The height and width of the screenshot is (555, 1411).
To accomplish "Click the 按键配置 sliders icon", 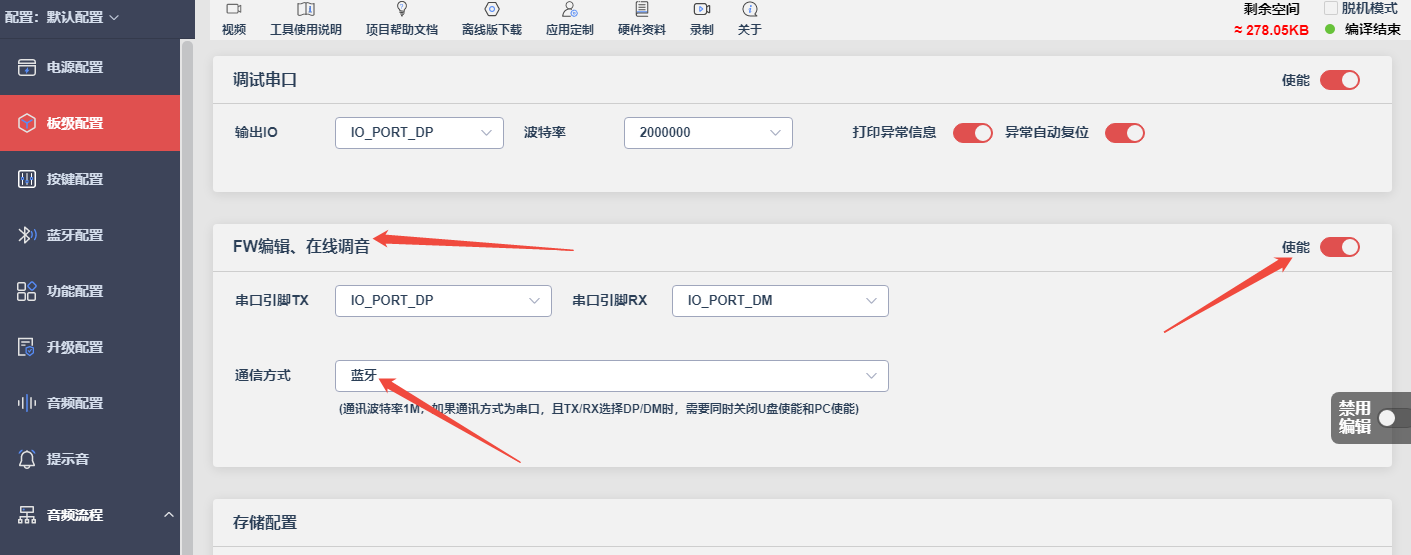I will point(27,179).
